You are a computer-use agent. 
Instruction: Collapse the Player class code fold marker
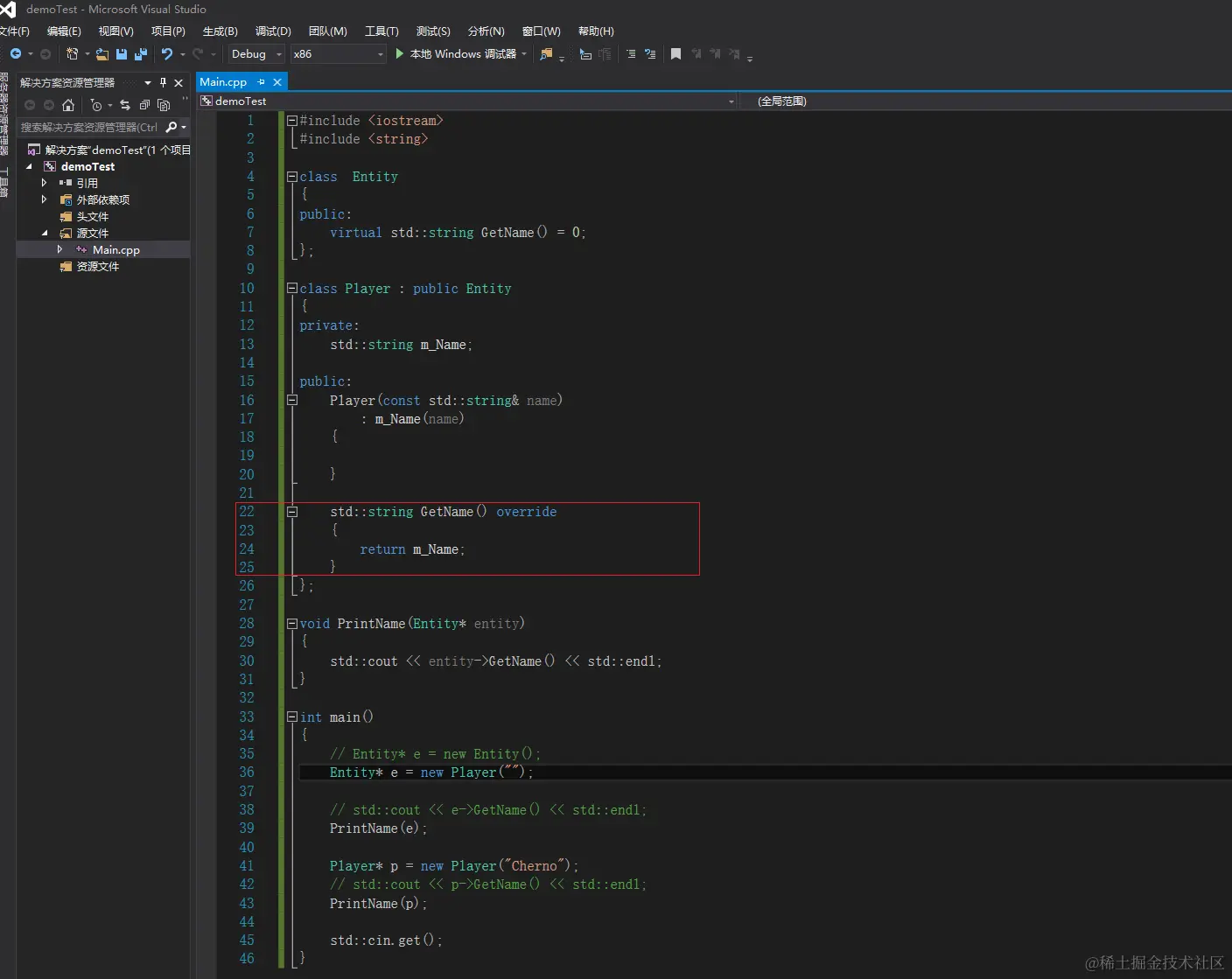(x=292, y=288)
